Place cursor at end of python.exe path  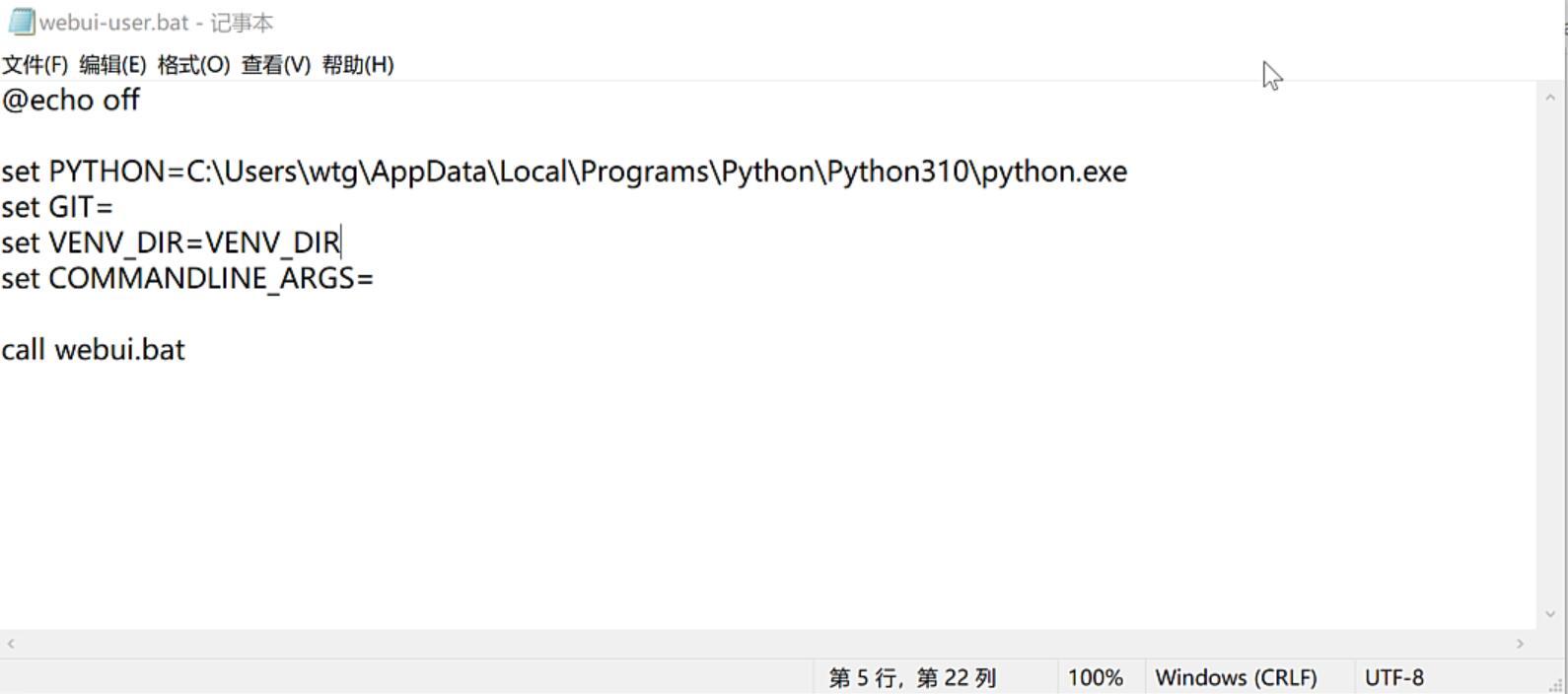click(x=1129, y=172)
